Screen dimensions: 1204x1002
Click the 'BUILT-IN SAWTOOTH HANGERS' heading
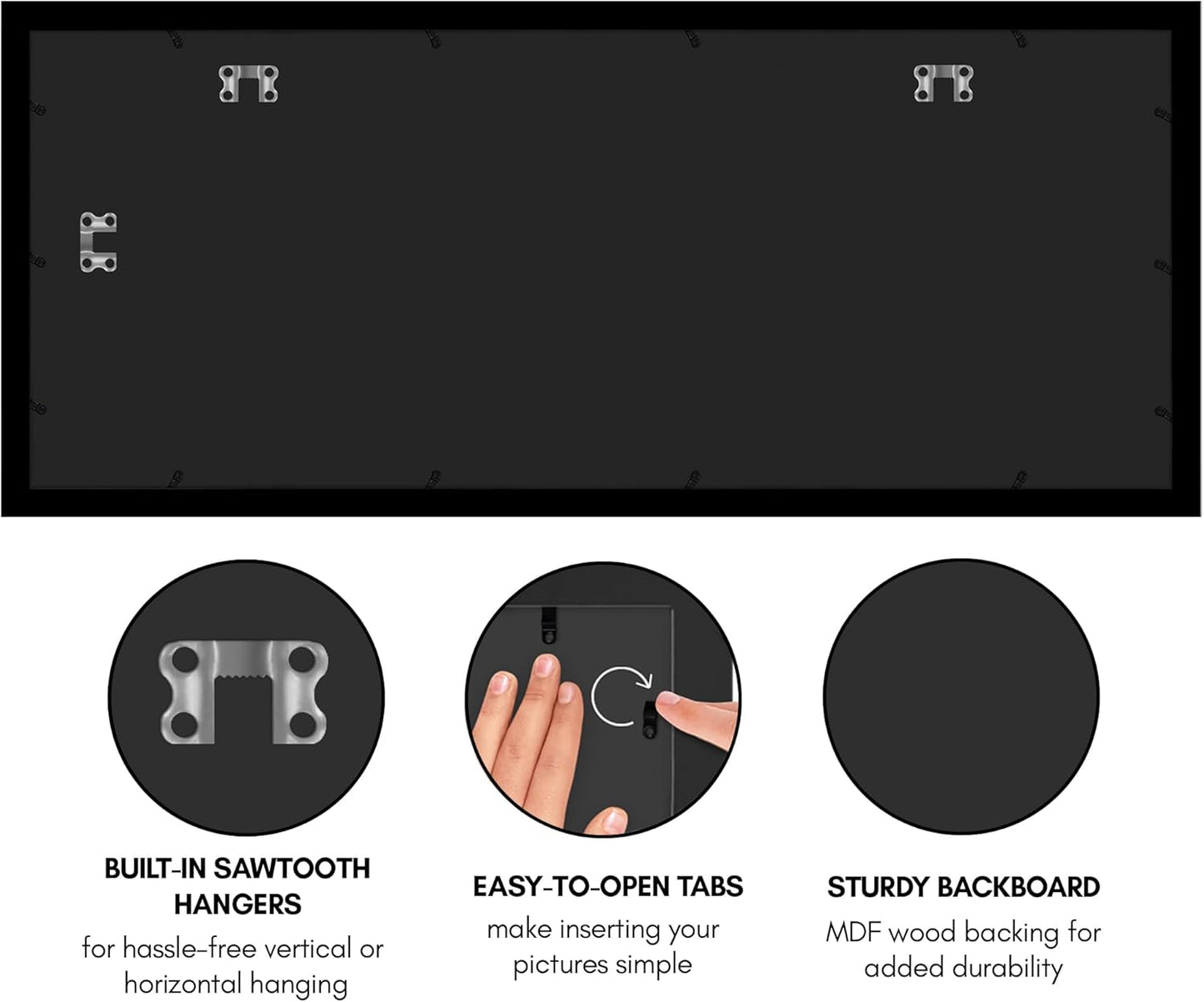coord(237,886)
